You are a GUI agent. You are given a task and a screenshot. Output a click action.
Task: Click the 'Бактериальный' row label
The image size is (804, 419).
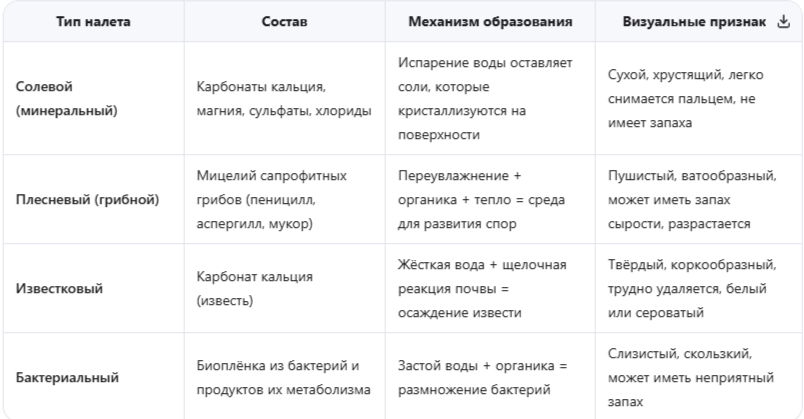pos(67,377)
